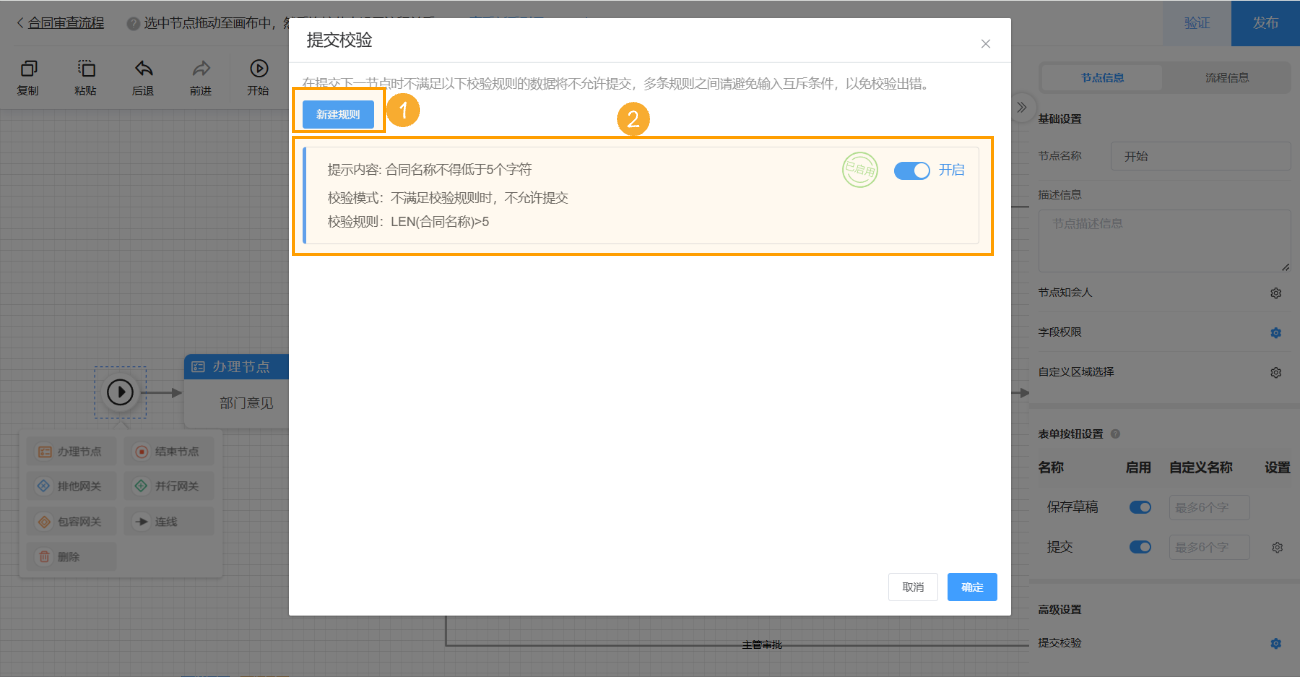Click the 新建规则 button
This screenshot has width=1300, height=677.
point(338,114)
